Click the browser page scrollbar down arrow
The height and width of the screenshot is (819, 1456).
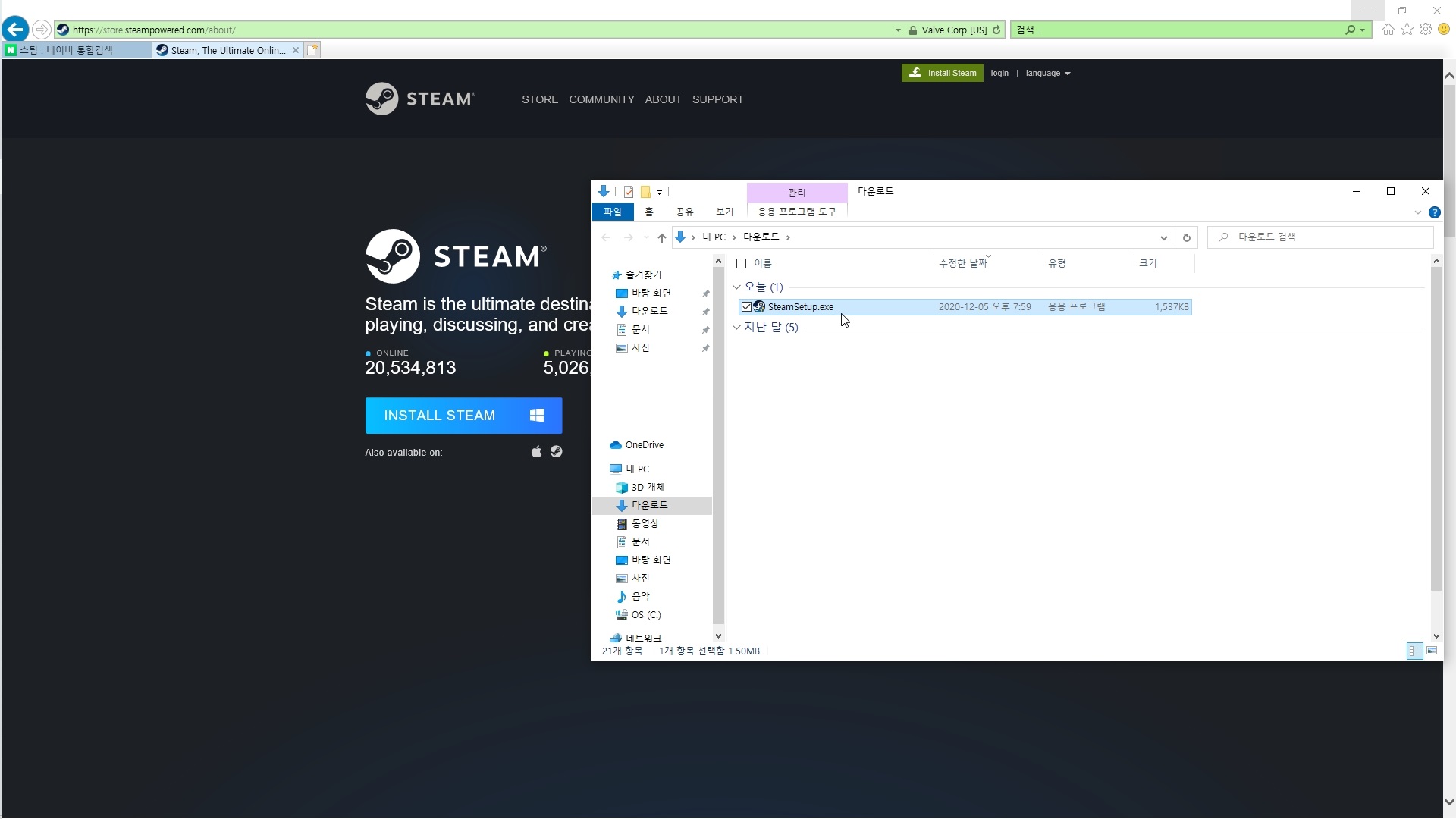click(x=1449, y=802)
